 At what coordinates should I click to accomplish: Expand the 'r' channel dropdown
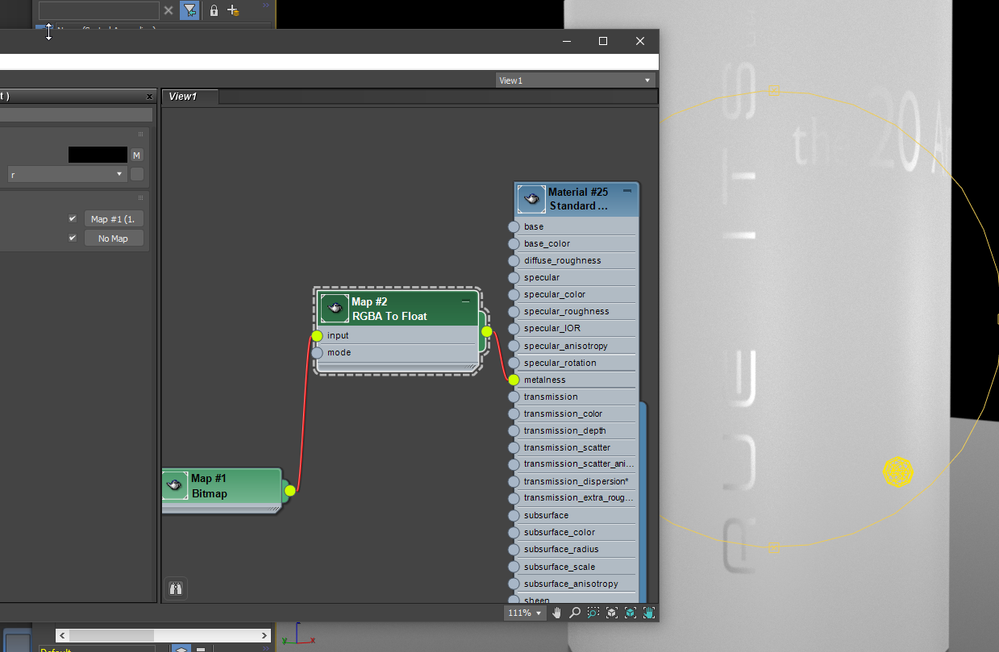tap(67, 174)
